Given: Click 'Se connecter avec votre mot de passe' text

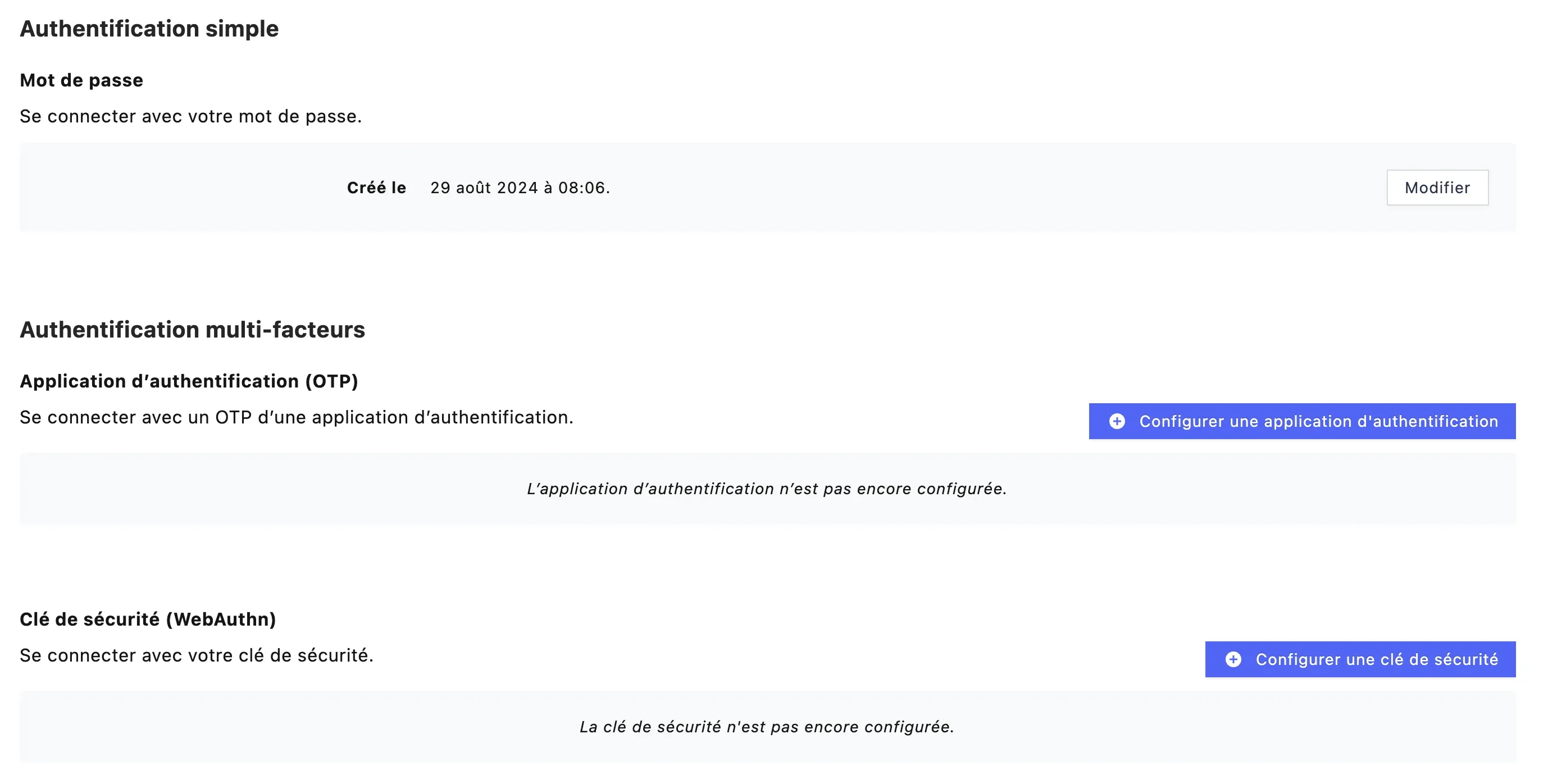Looking at the screenshot, I should click(x=190, y=116).
